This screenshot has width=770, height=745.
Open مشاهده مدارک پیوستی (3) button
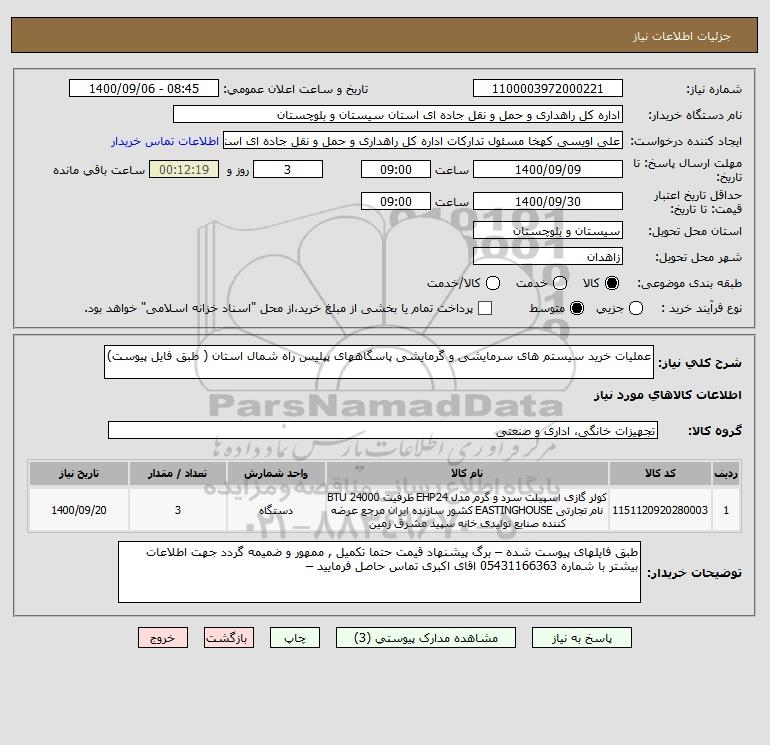pos(426,638)
